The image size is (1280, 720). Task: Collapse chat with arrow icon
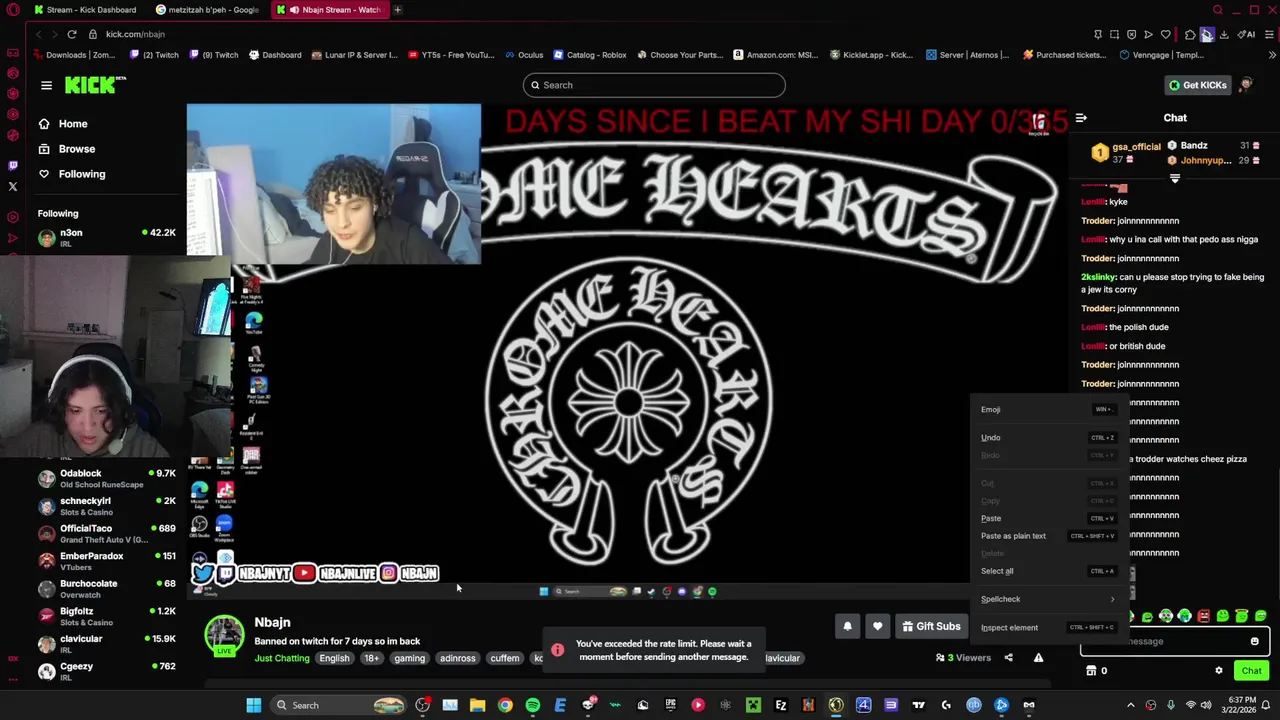[x=1081, y=118]
